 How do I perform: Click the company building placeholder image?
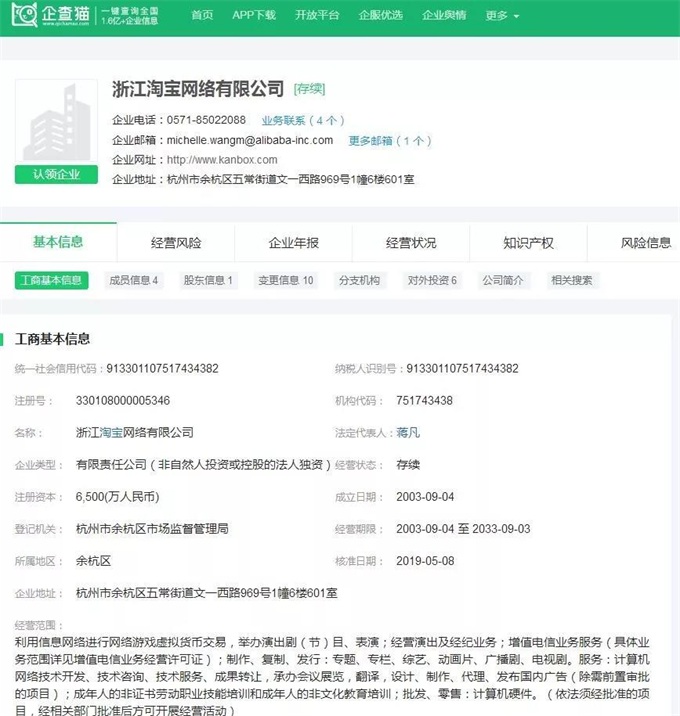56,121
